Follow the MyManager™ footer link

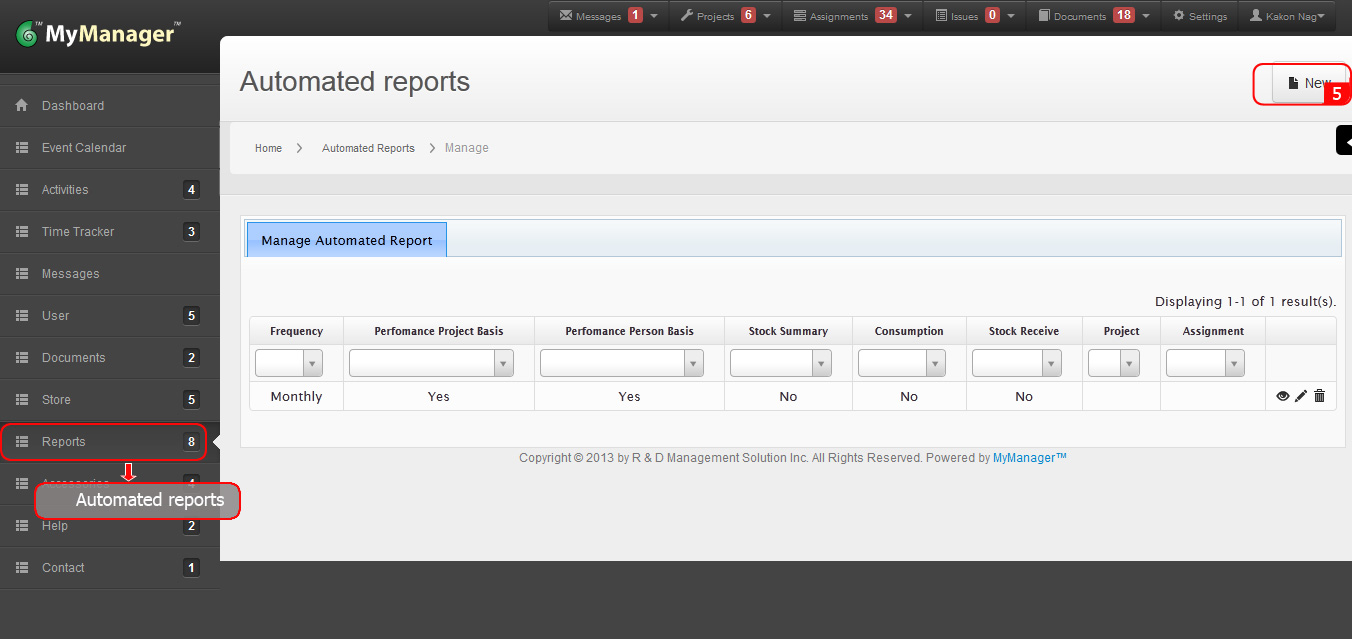1029,458
